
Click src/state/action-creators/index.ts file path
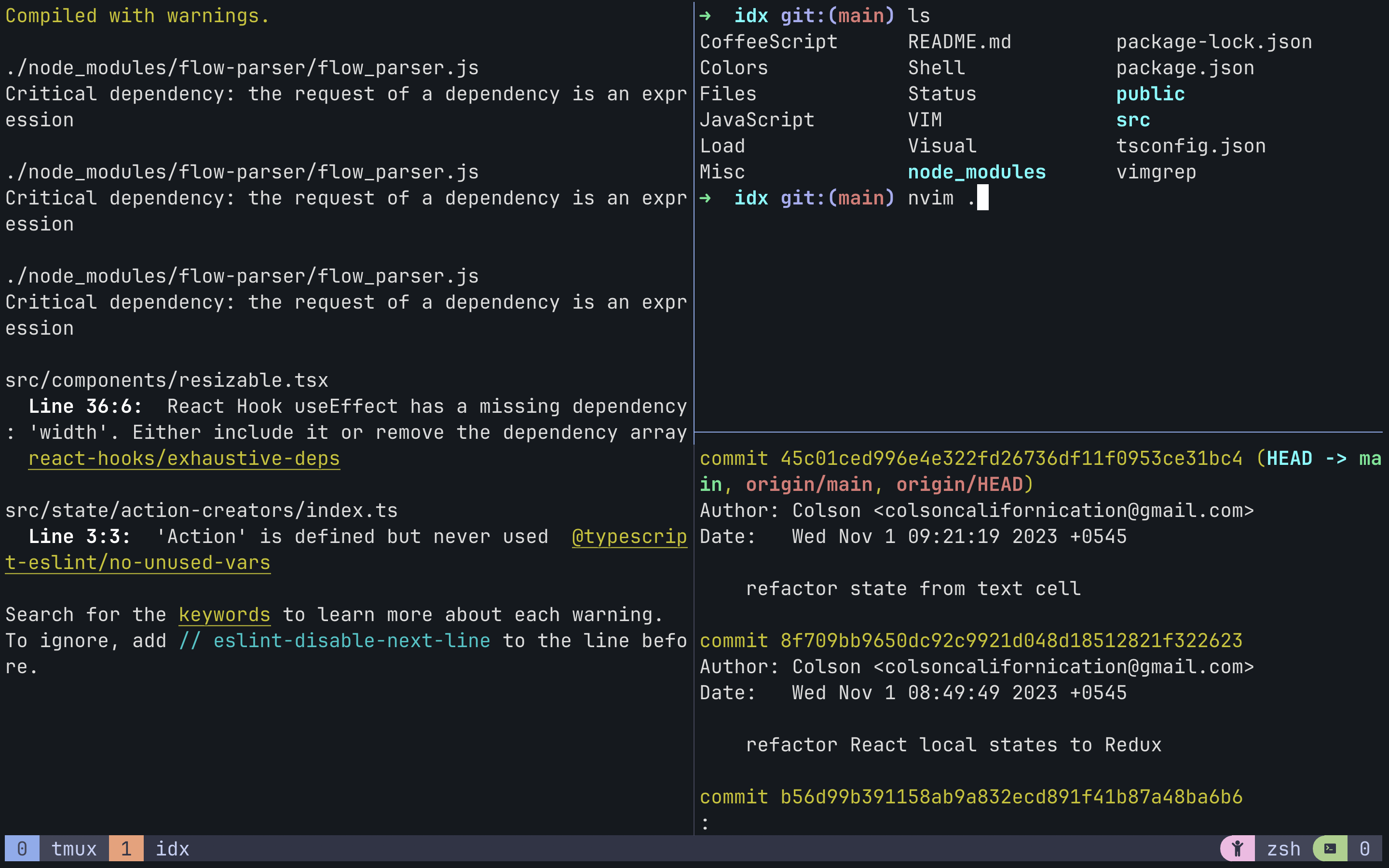202,510
